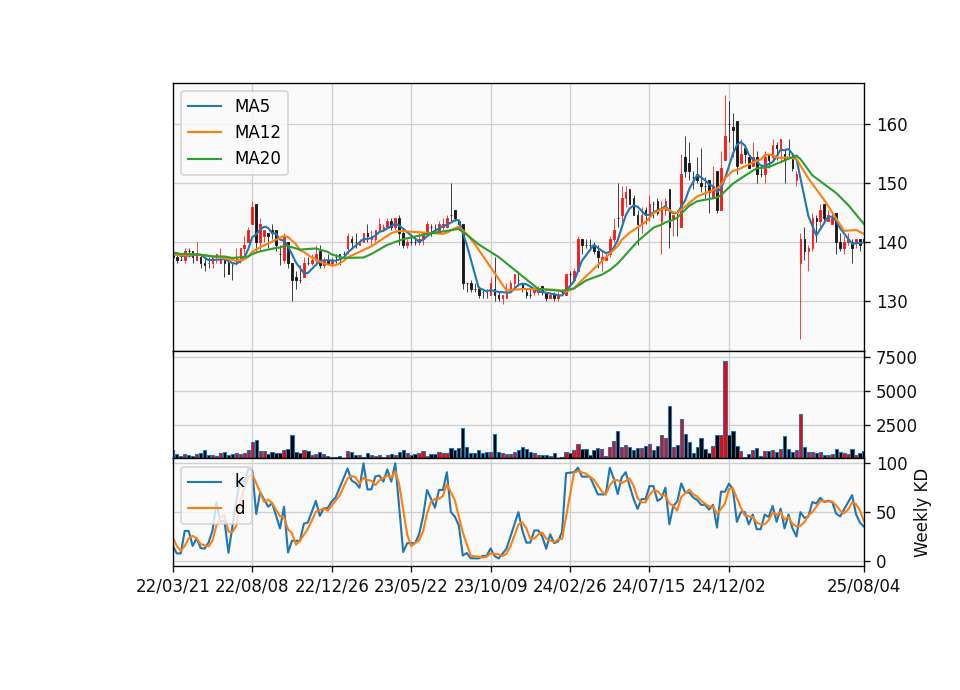Screen dimensions: 960x690
Task: Click the 150 price axis tick label
Action: (x=893, y=184)
